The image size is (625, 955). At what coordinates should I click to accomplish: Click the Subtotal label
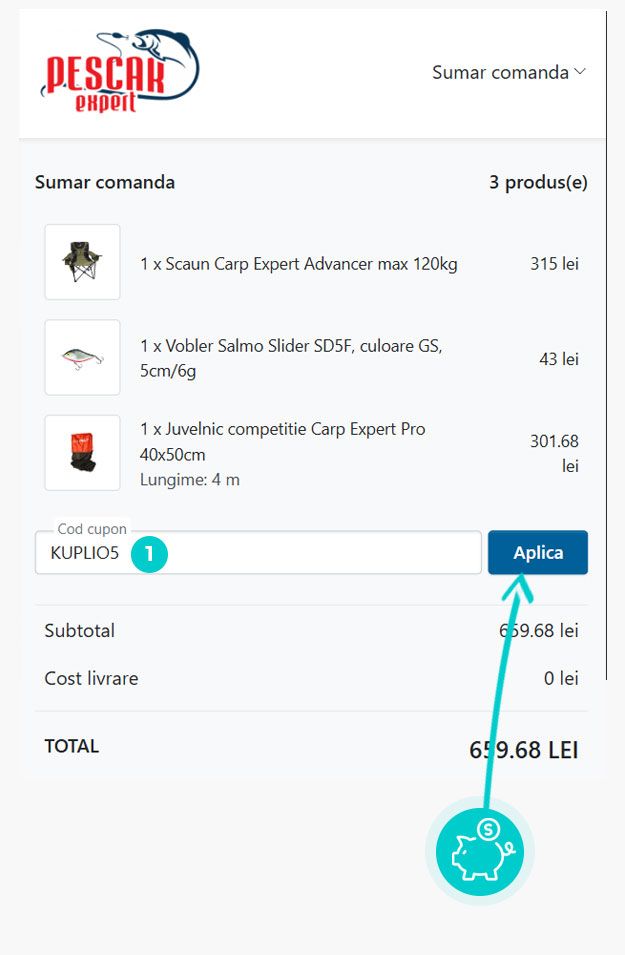[x=80, y=631]
